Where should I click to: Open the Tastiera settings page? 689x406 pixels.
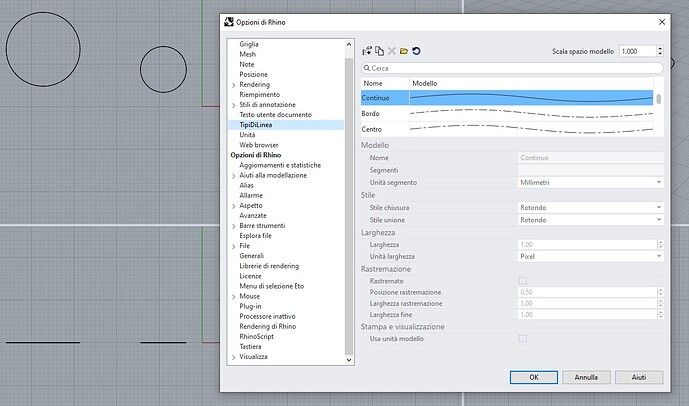(250, 347)
